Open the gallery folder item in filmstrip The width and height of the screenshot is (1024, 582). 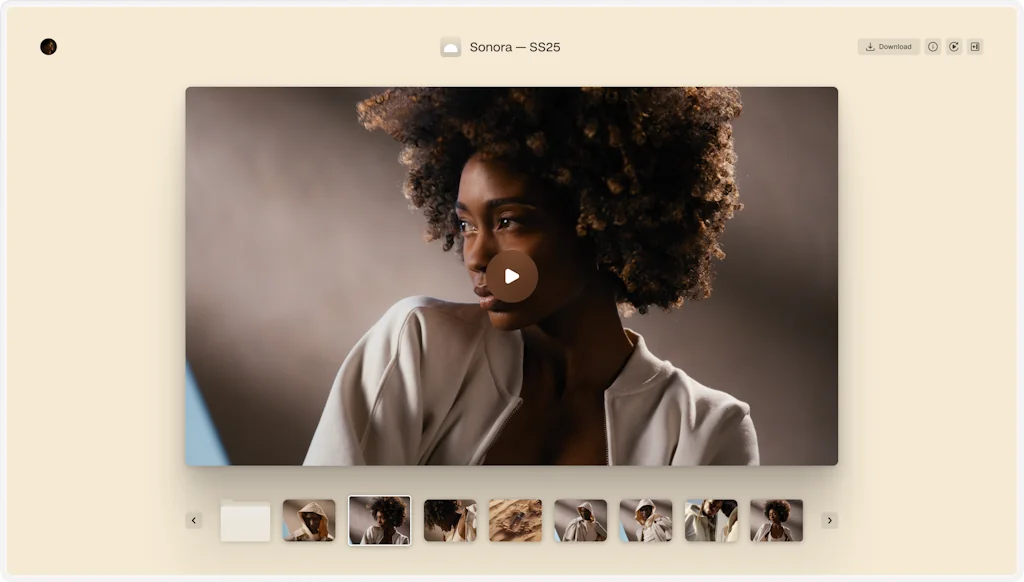click(x=244, y=519)
